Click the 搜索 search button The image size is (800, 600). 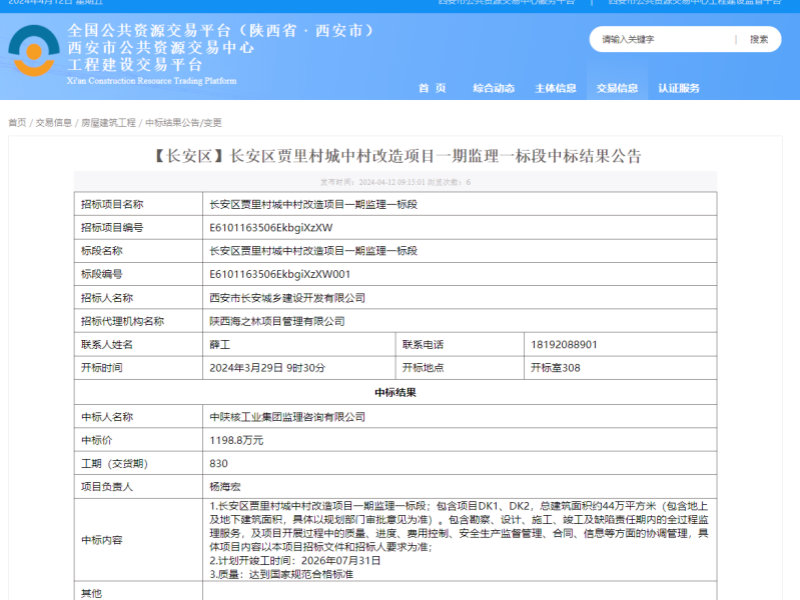759,39
